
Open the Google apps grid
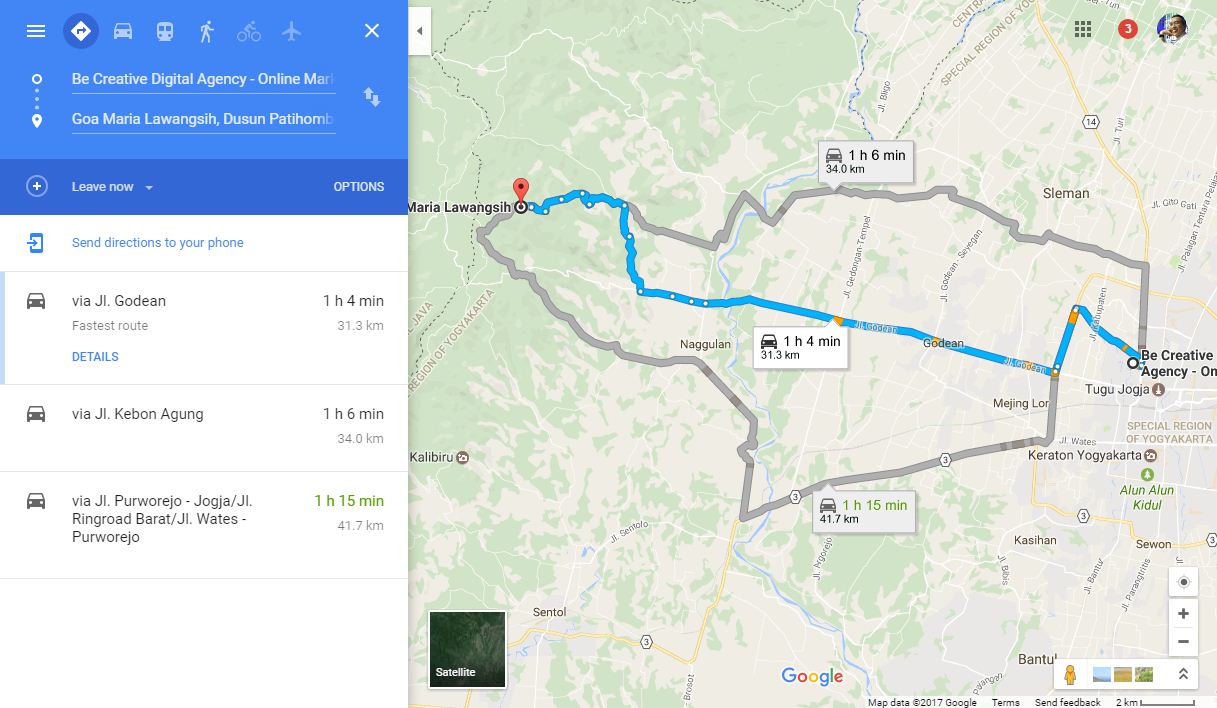click(1082, 29)
